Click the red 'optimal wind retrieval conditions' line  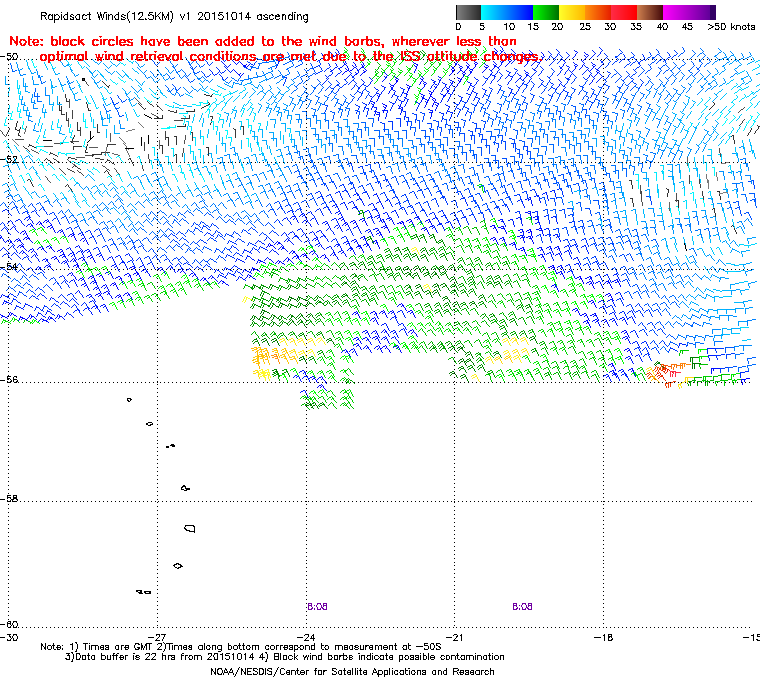coord(289,57)
